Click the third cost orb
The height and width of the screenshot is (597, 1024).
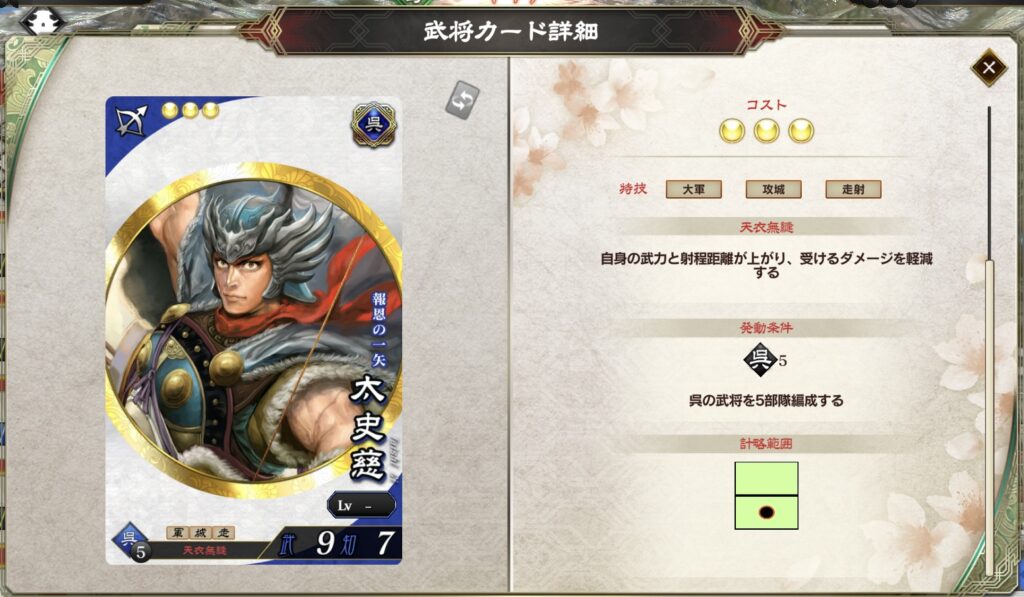click(x=801, y=131)
